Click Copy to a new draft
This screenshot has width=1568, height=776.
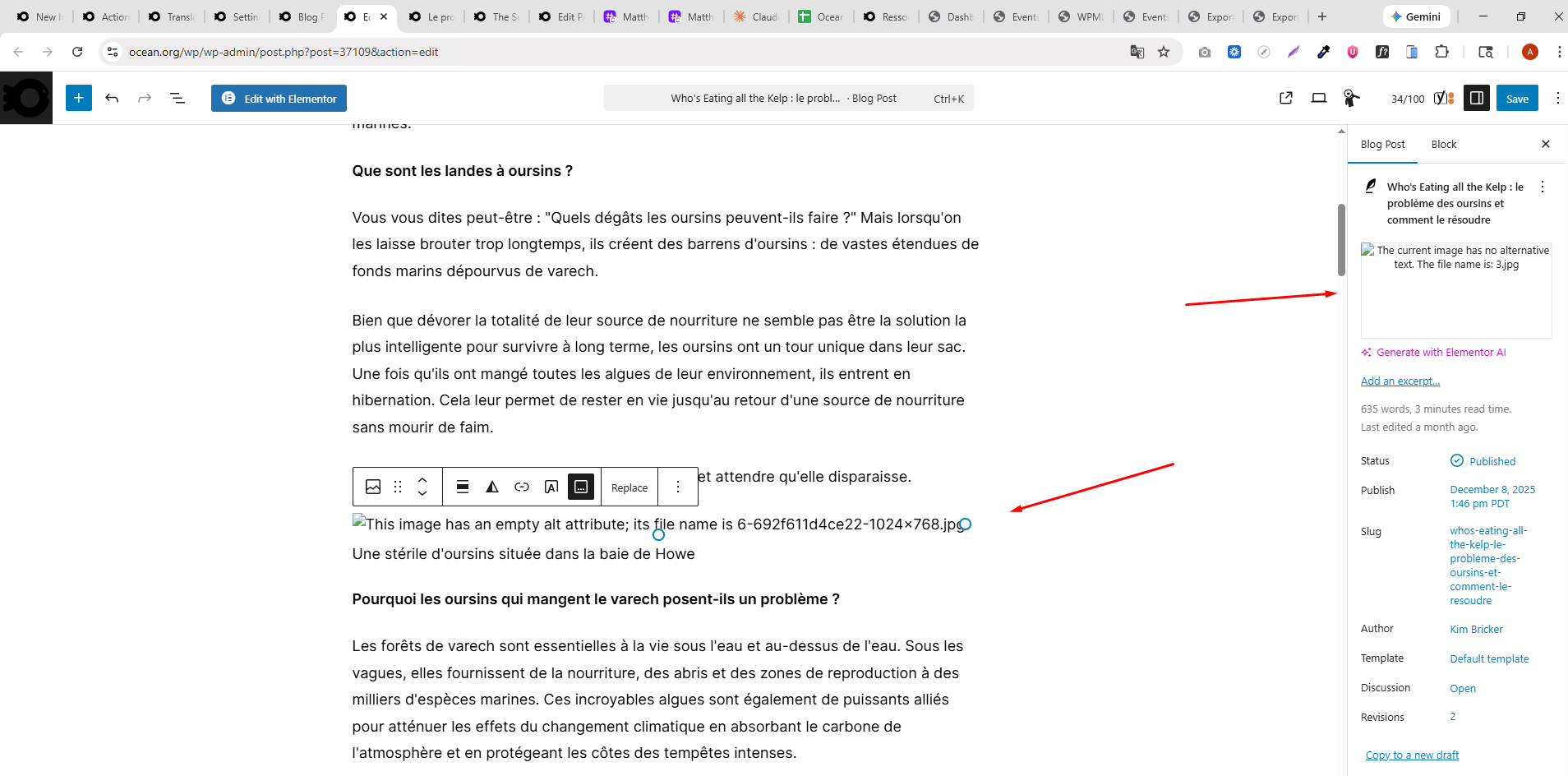[1412, 755]
